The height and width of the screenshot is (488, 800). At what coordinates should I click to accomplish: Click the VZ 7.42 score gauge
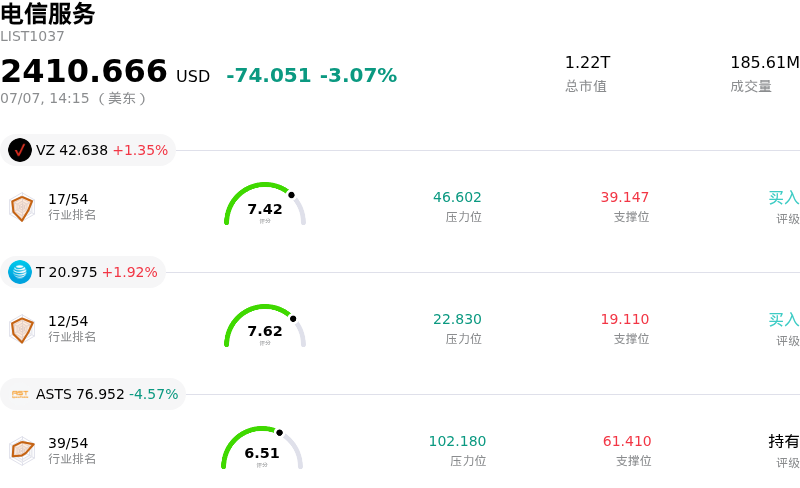(x=265, y=204)
